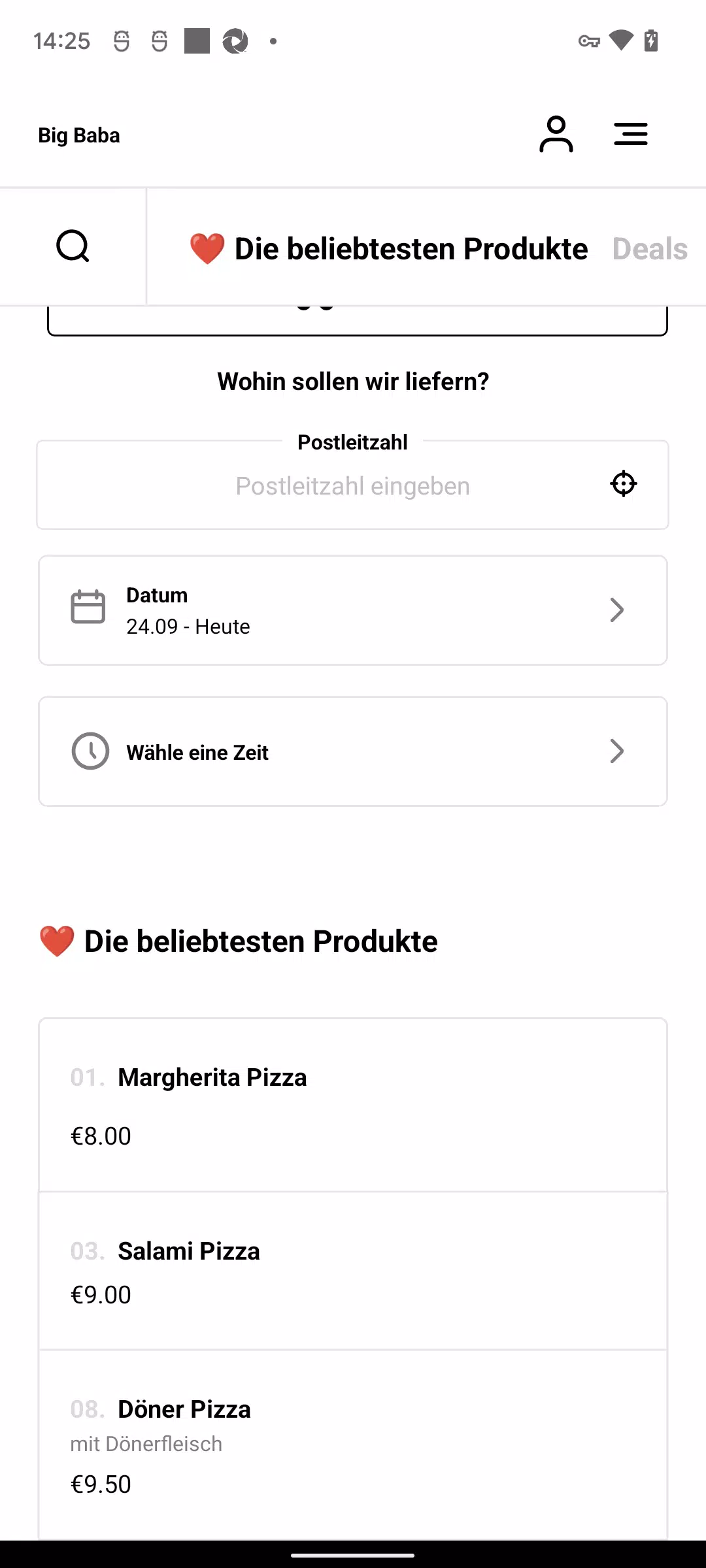The height and width of the screenshot is (1568, 706).
Task: Focus the Postleitzahl eingeben field
Action: (353, 485)
